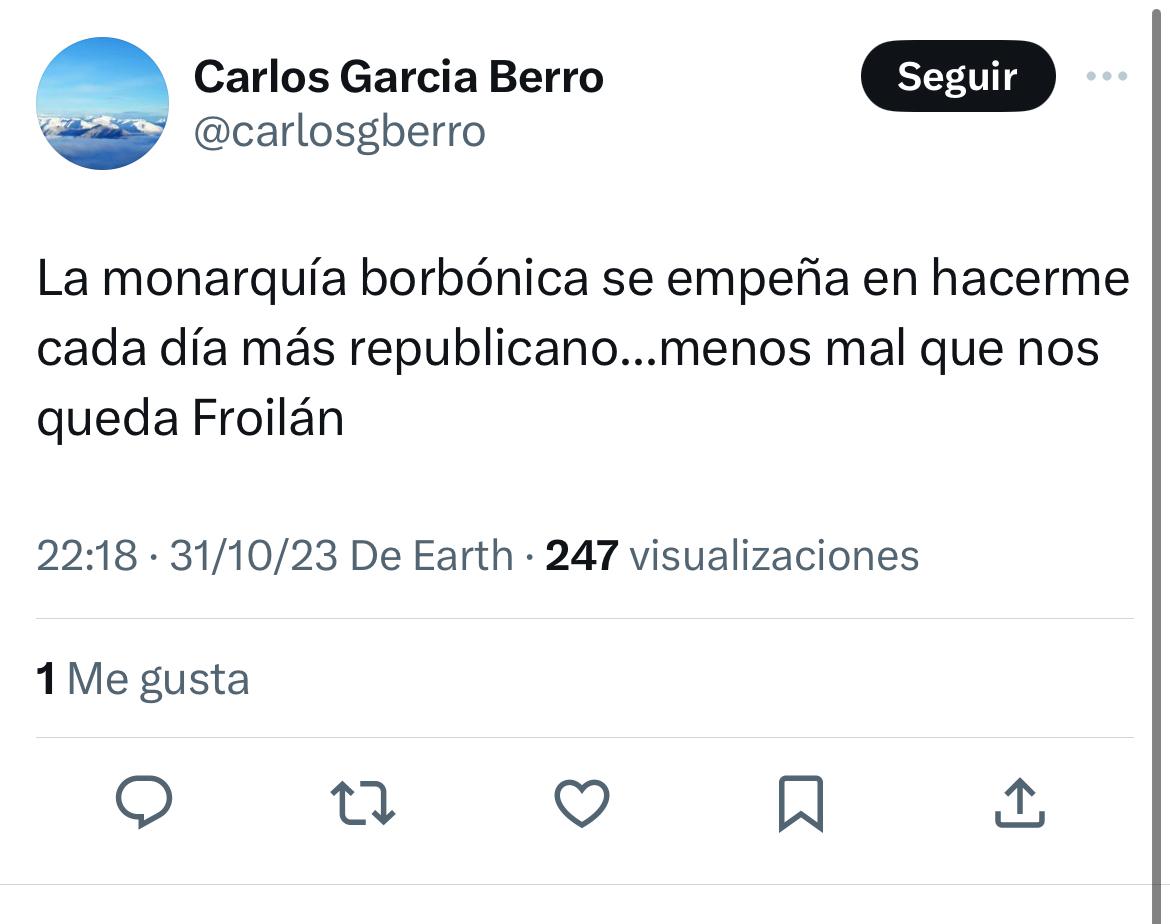Image resolution: width=1170 pixels, height=924 pixels.
Task: Click the reply speech bubble icon
Action: click(144, 803)
